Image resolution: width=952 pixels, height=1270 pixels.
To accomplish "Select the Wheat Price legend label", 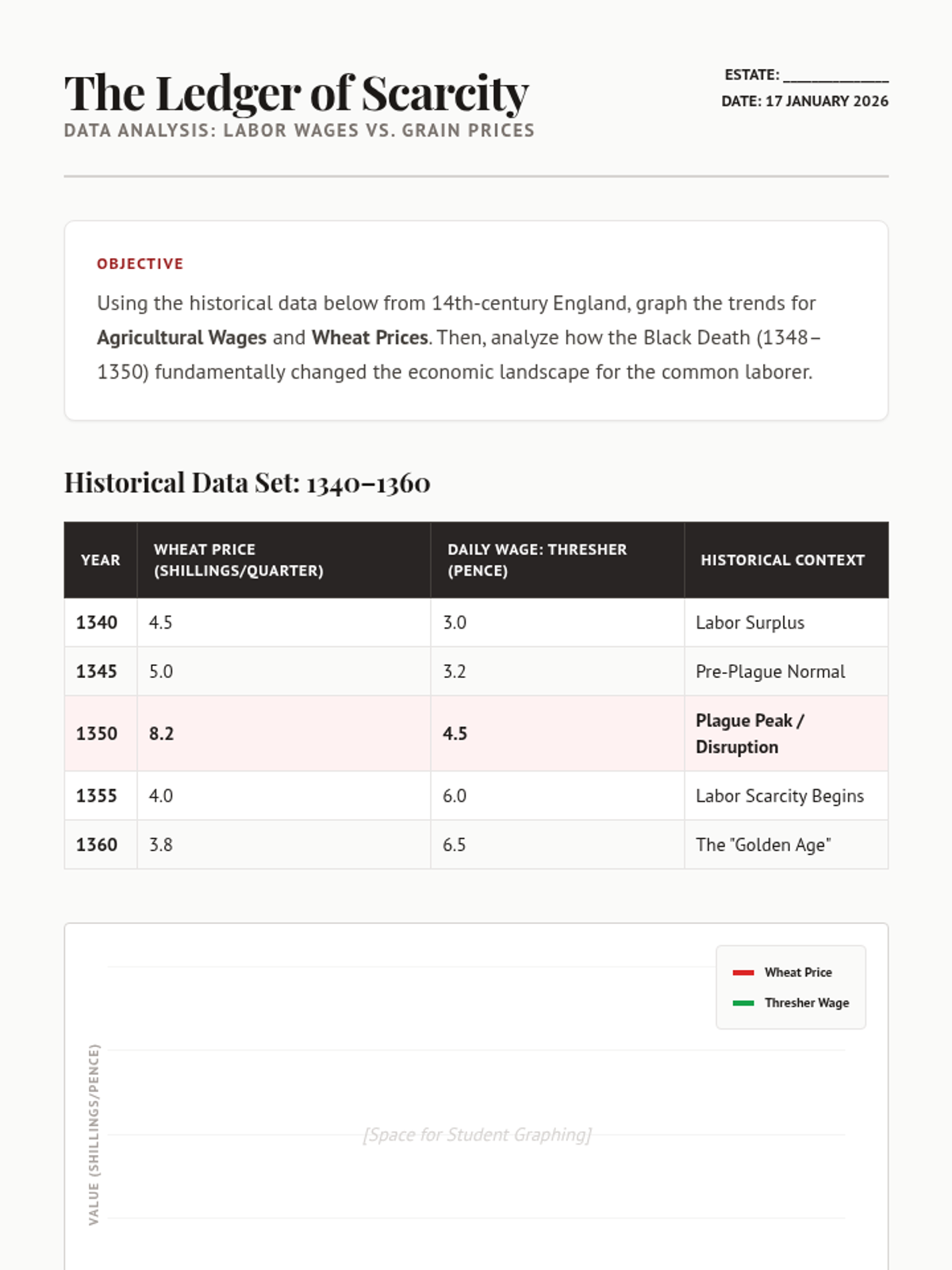I will tap(798, 972).
